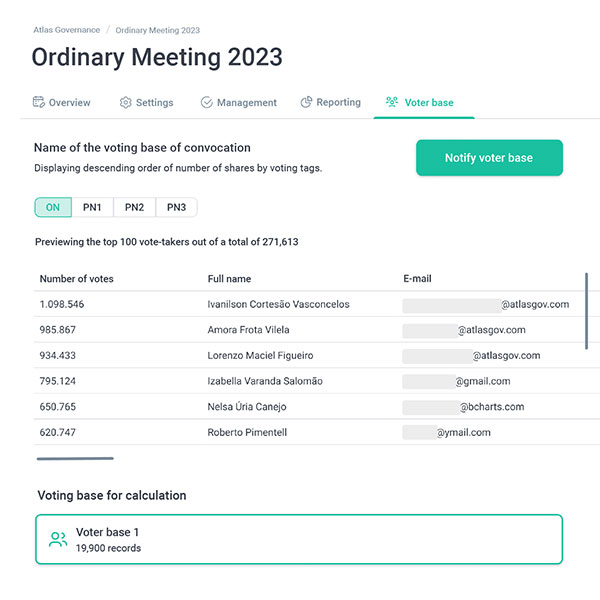Image resolution: width=600 pixels, height=600 pixels.
Task: Click the Reporting pie chart icon
Action: (306, 102)
